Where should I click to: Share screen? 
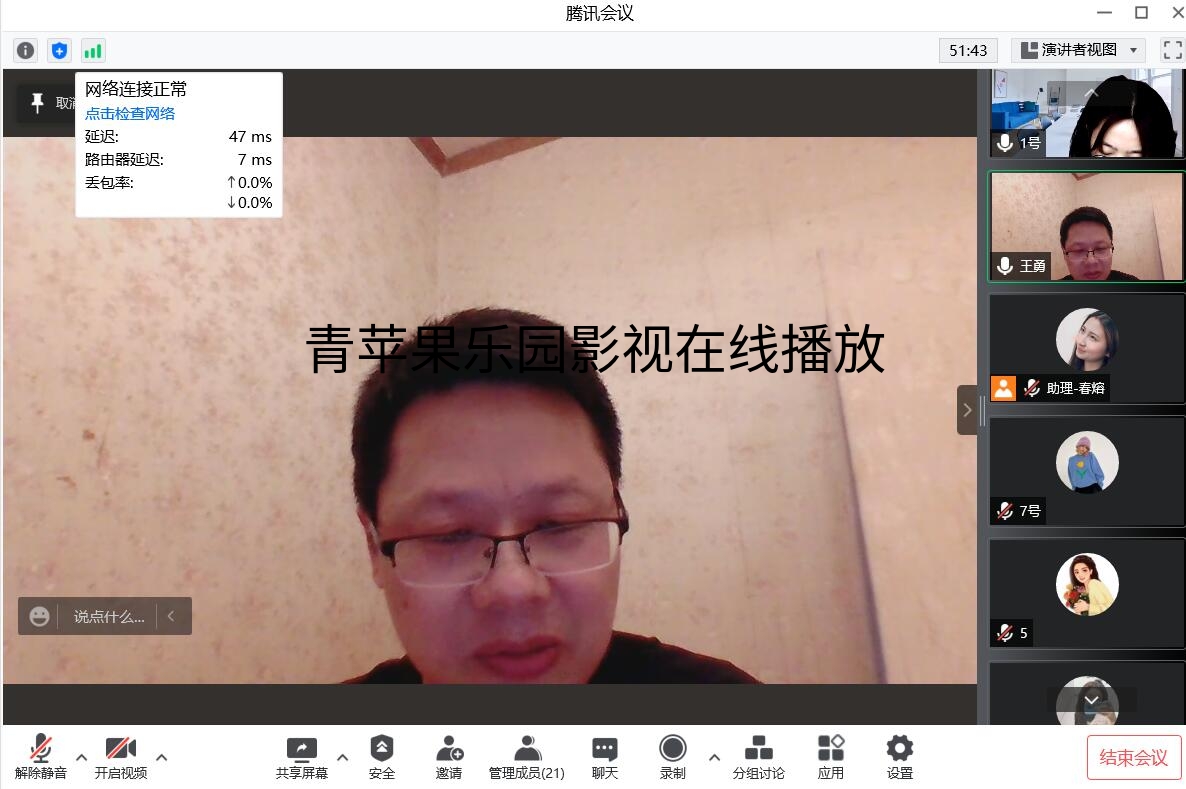click(x=302, y=758)
